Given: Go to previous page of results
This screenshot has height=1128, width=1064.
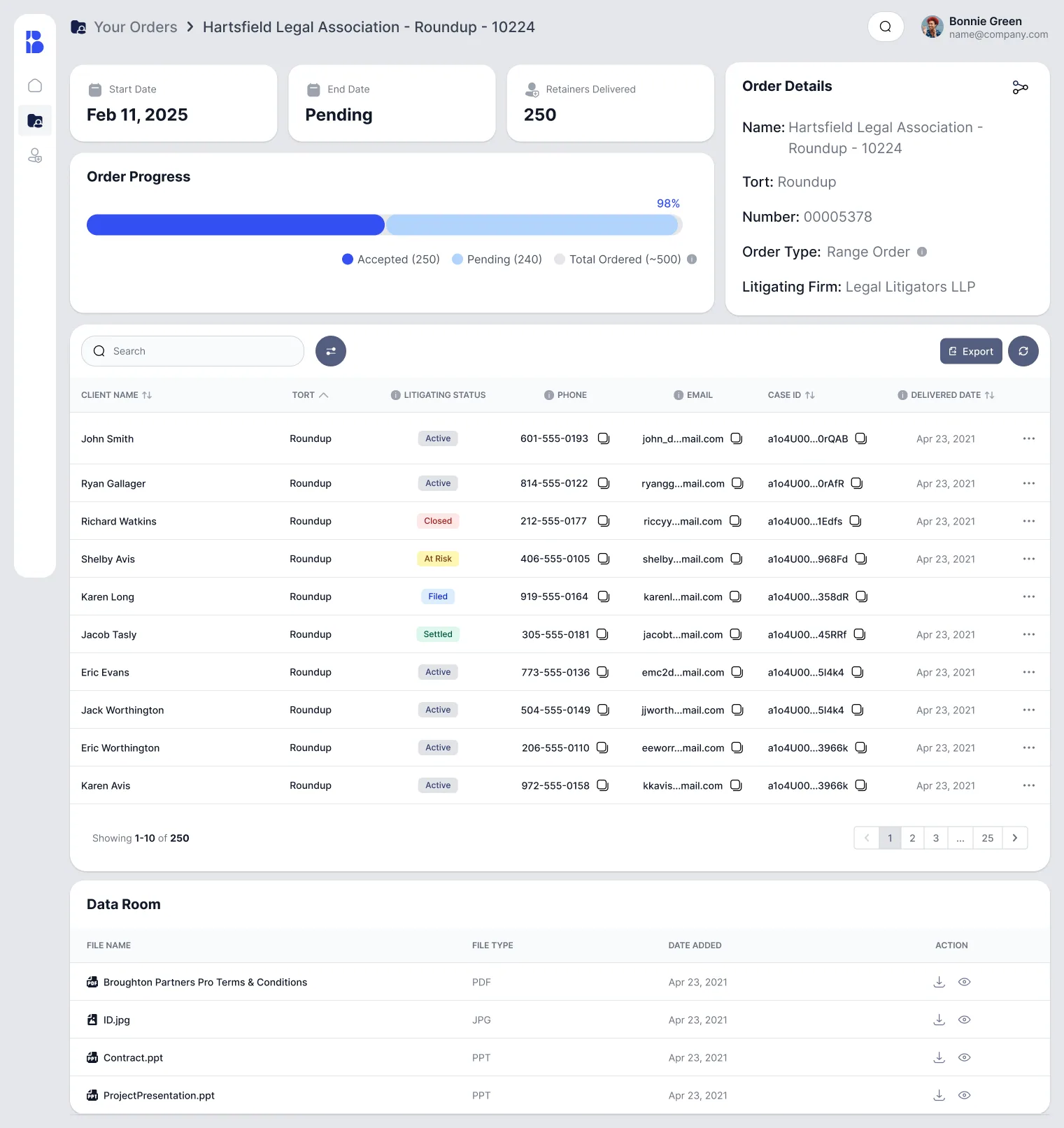Looking at the screenshot, I should (867, 838).
